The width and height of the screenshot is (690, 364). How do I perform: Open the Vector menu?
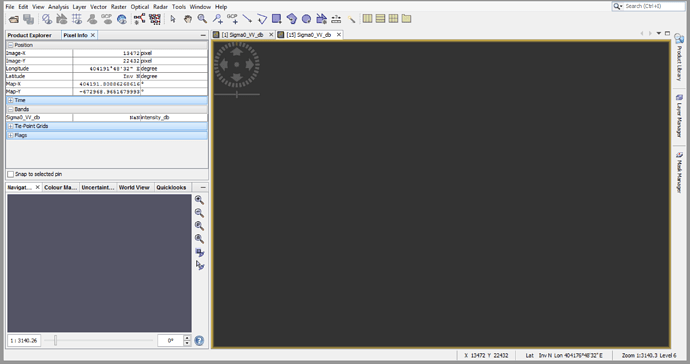click(x=99, y=7)
